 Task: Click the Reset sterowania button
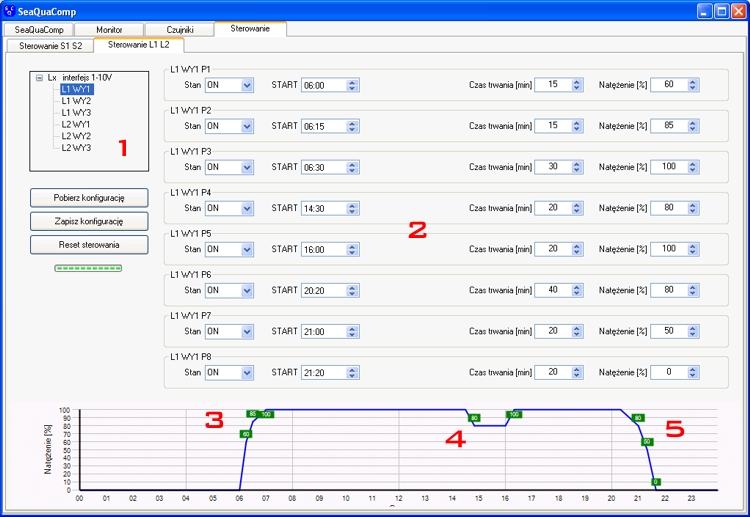89,244
